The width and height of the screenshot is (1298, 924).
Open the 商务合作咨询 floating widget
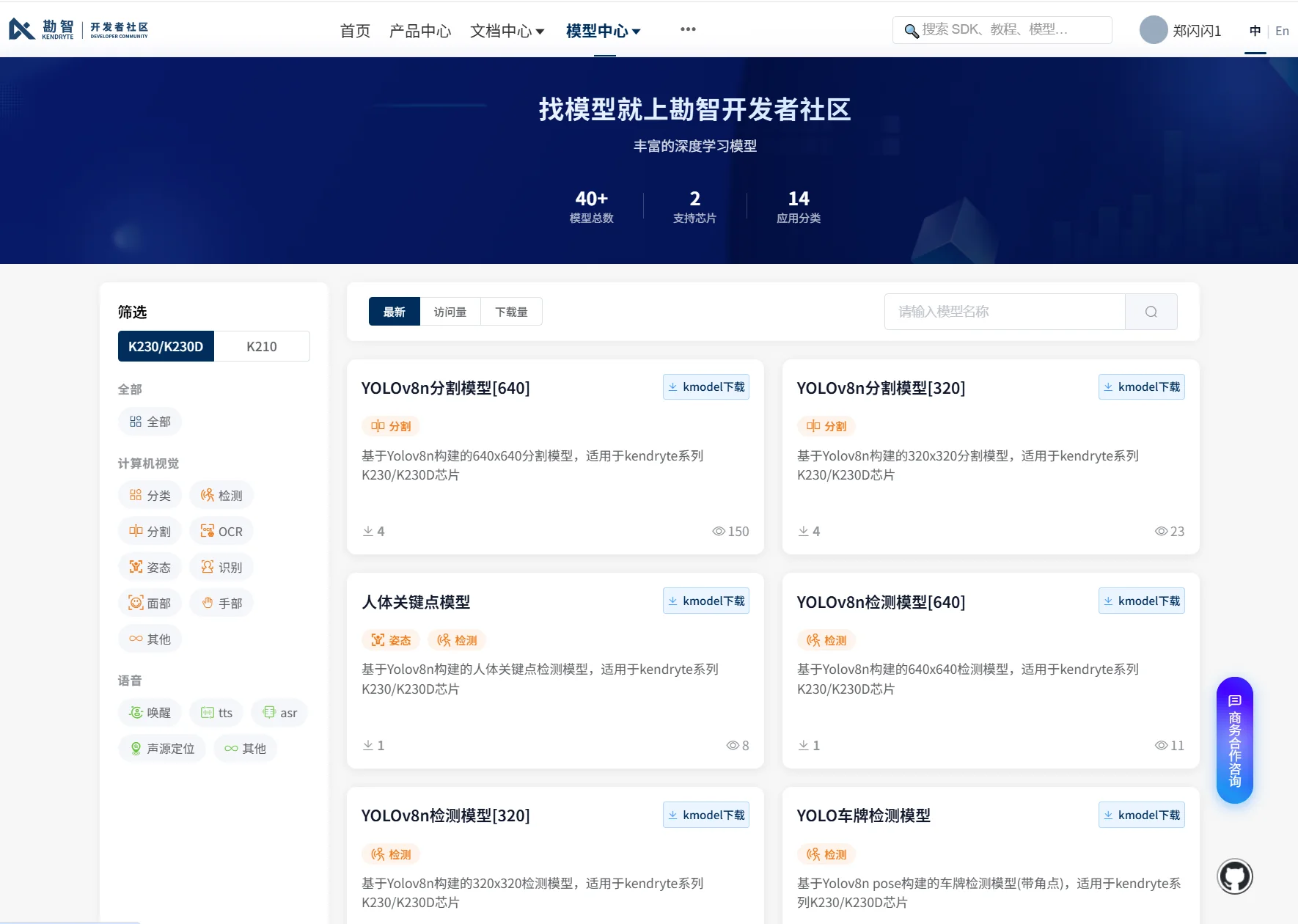coord(1235,740)
